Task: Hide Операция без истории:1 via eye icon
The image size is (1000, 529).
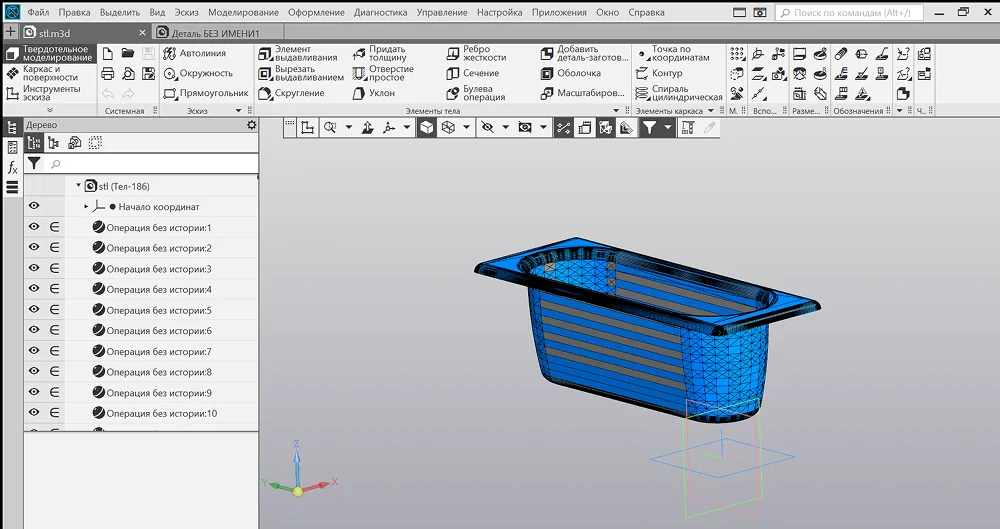Action: coord(34,227)
